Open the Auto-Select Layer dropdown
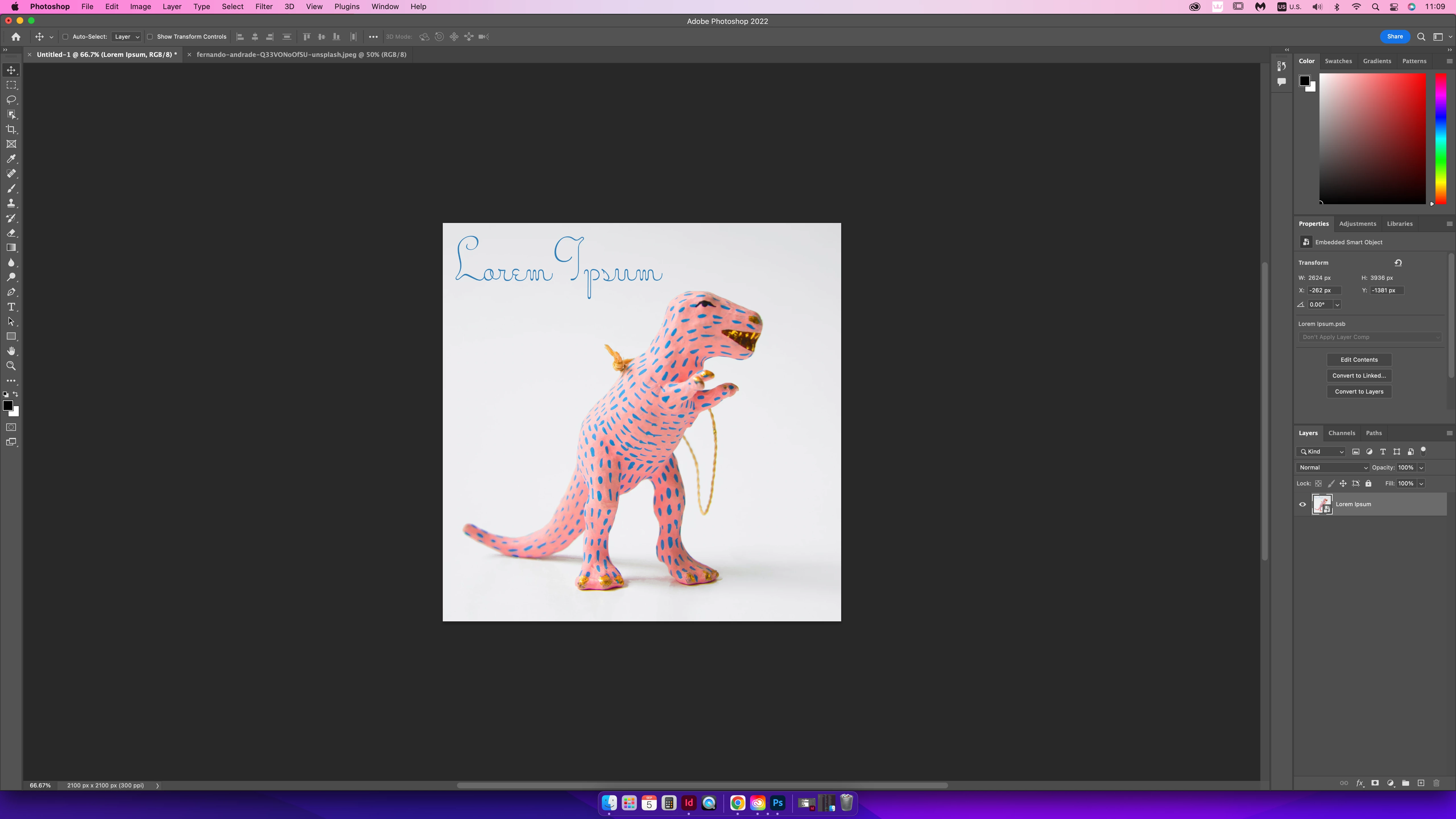1456x819 pixels. [x=126, y=37]
